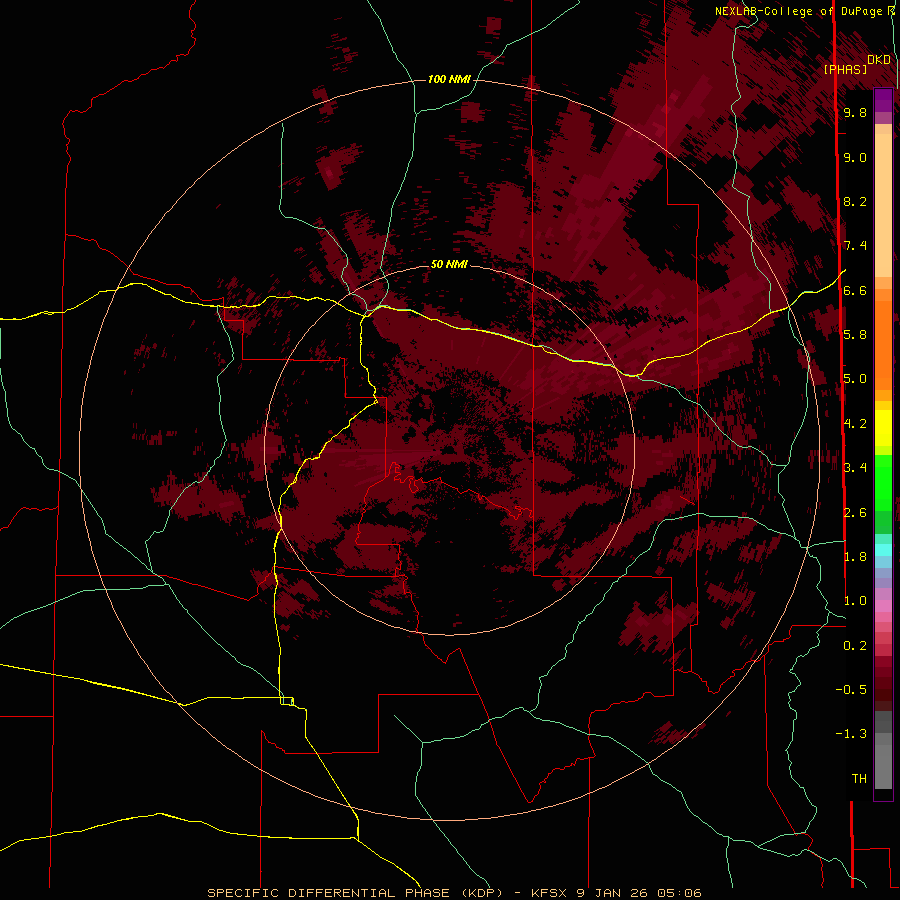Select the 1.0 value on color scale
This screenshot has height=900, width=900.
pyautogui.click(x=855, y=601)
